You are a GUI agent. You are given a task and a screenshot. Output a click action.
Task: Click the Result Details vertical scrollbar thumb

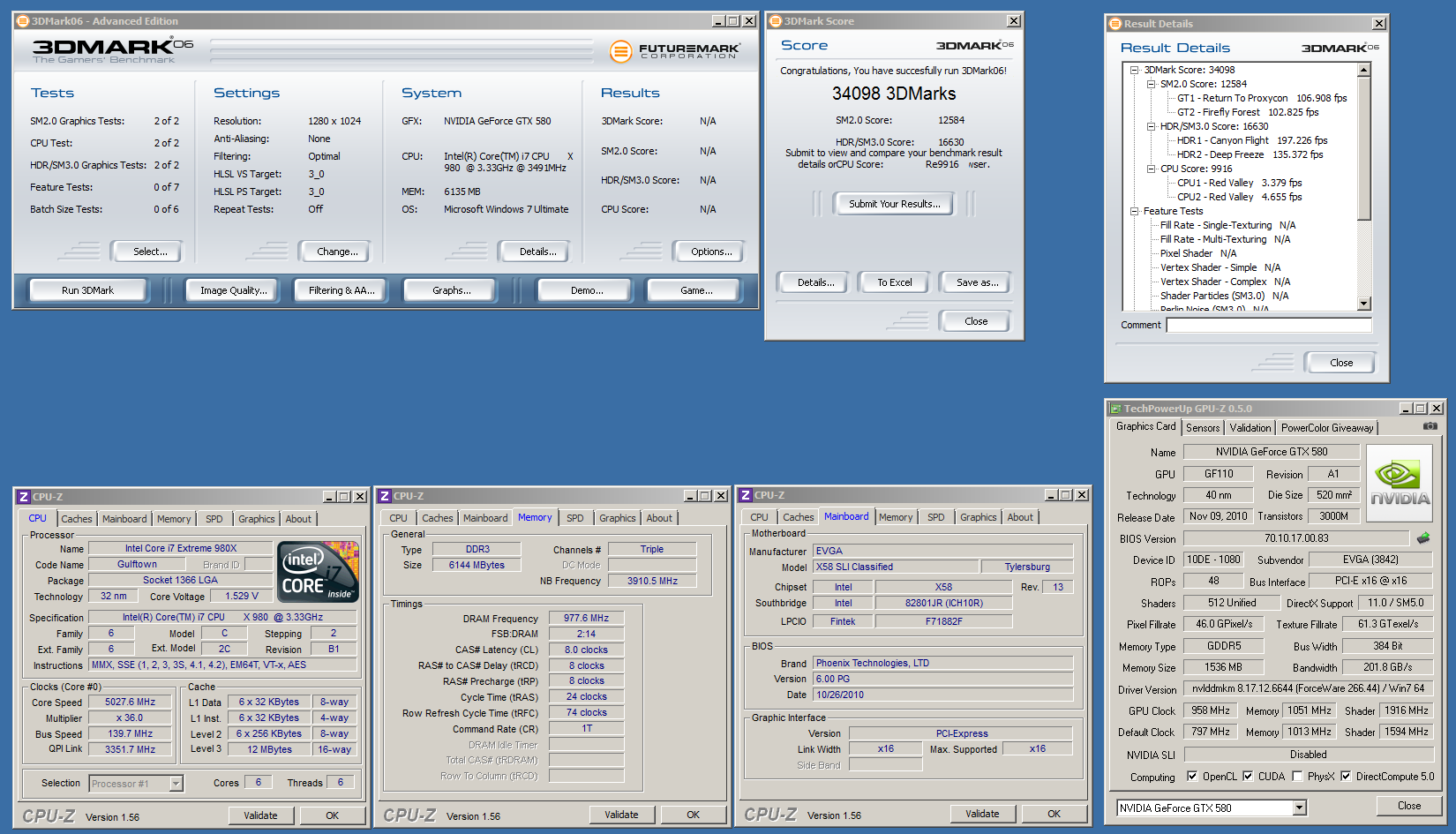tap(1364, 148)
